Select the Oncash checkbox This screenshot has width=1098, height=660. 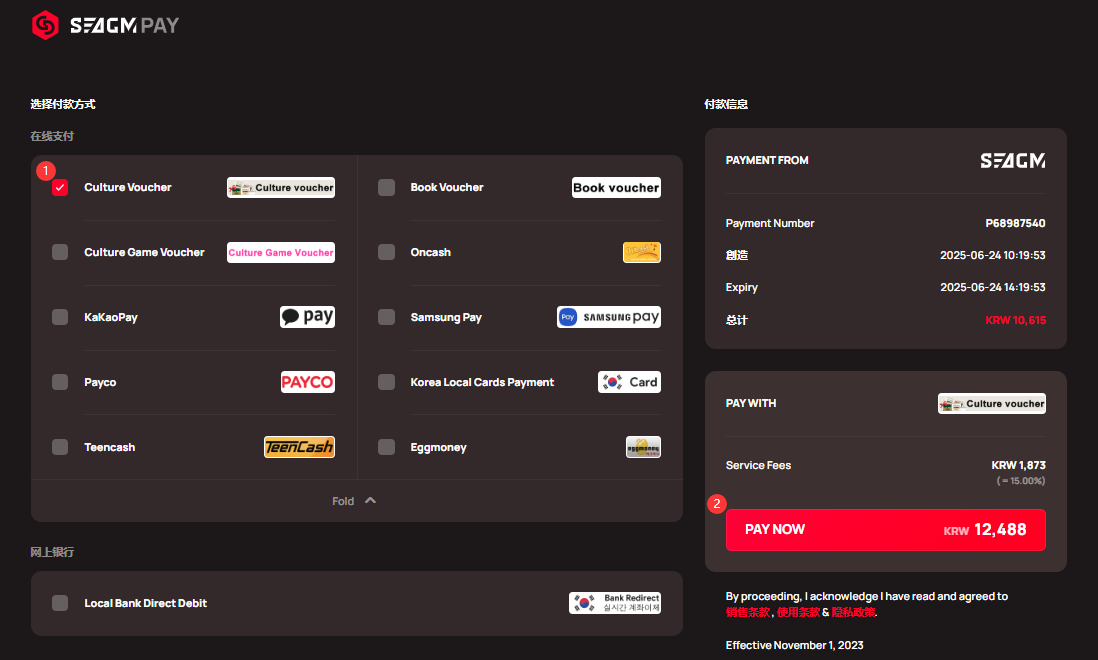(387, 252)
